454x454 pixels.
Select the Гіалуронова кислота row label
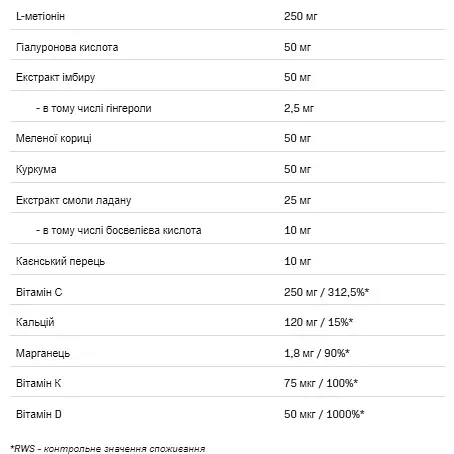tap(67, 47)
